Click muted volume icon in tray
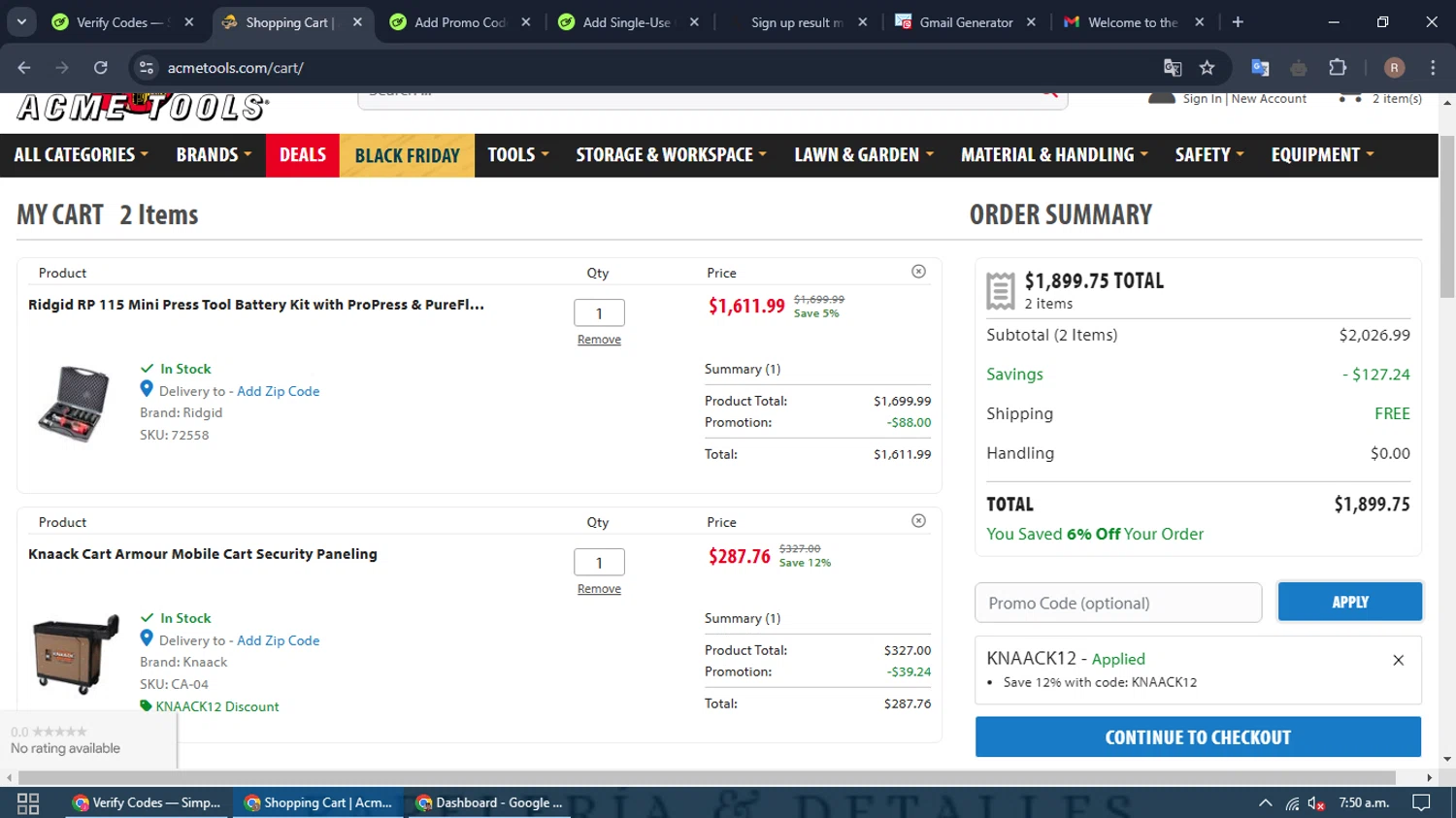 [x=1316, y=802]
